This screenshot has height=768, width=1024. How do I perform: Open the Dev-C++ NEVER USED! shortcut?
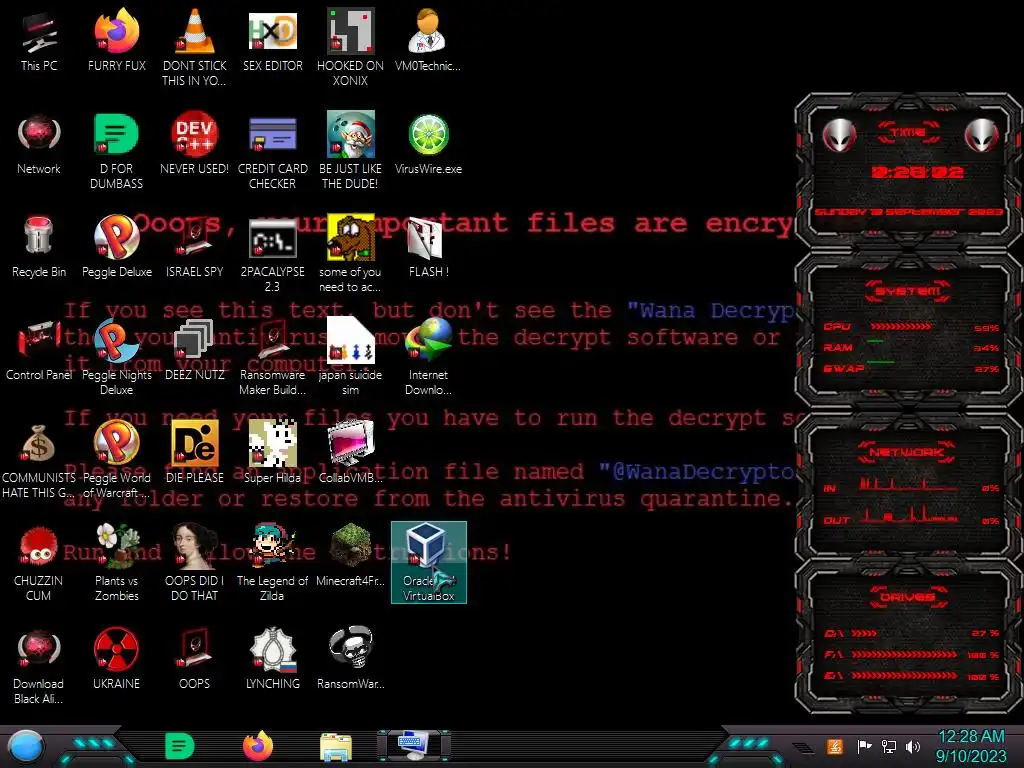194,144
